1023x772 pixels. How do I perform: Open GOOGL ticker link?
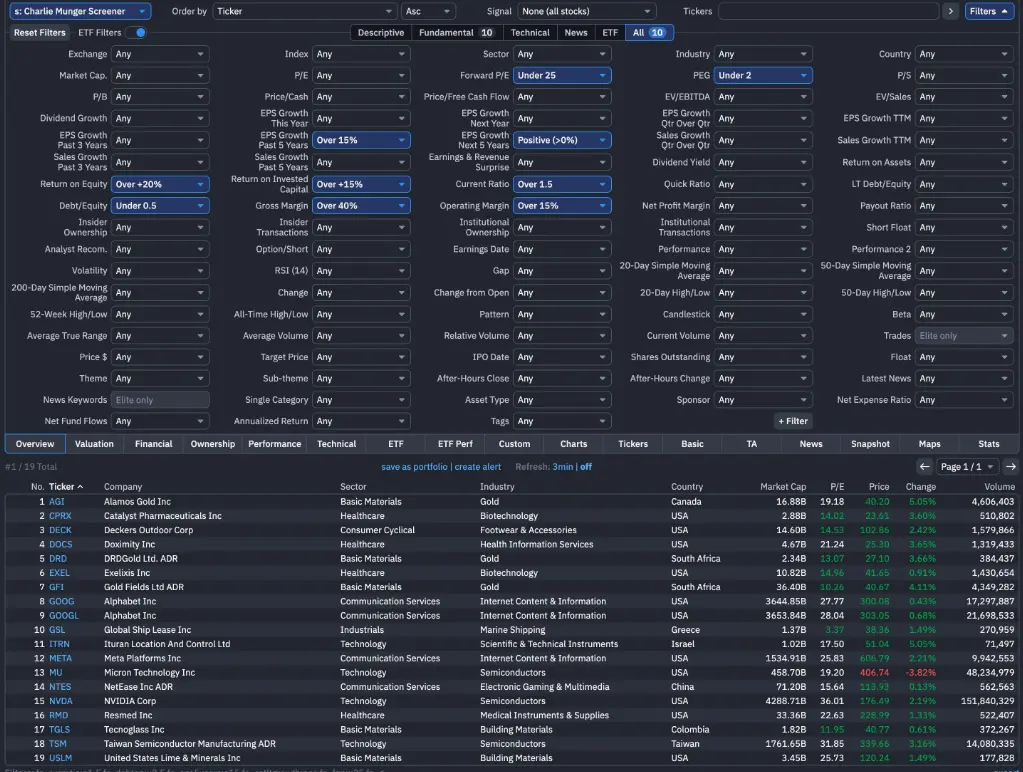click(64, 615)
